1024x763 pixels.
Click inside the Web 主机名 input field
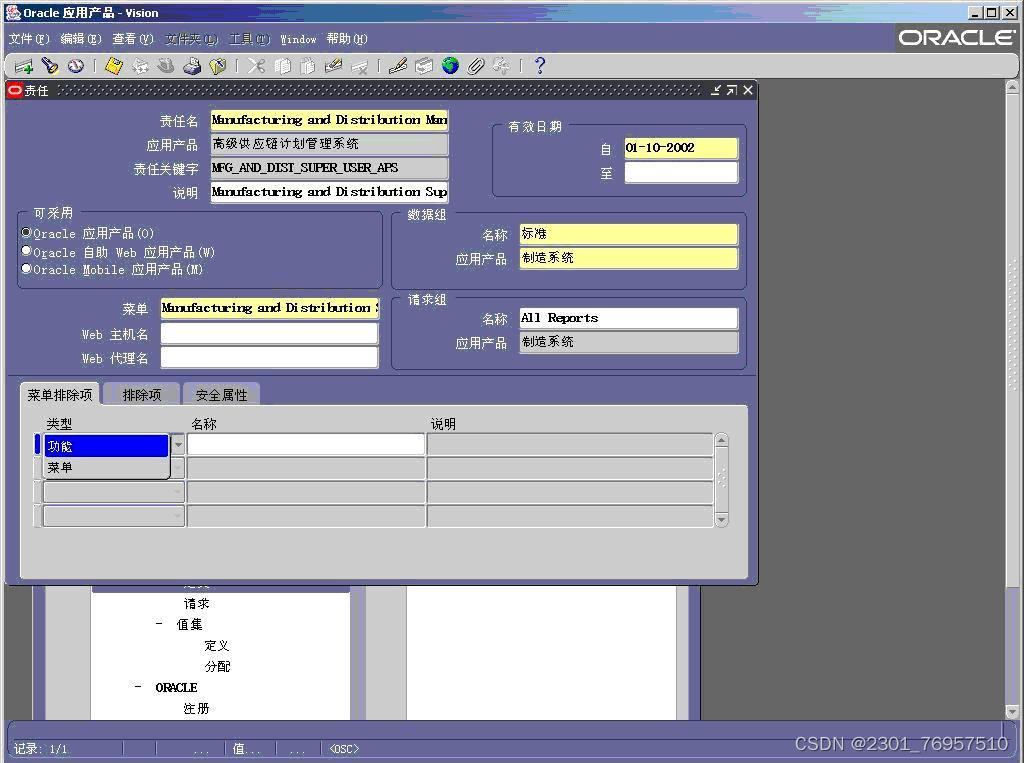point(268,334)
